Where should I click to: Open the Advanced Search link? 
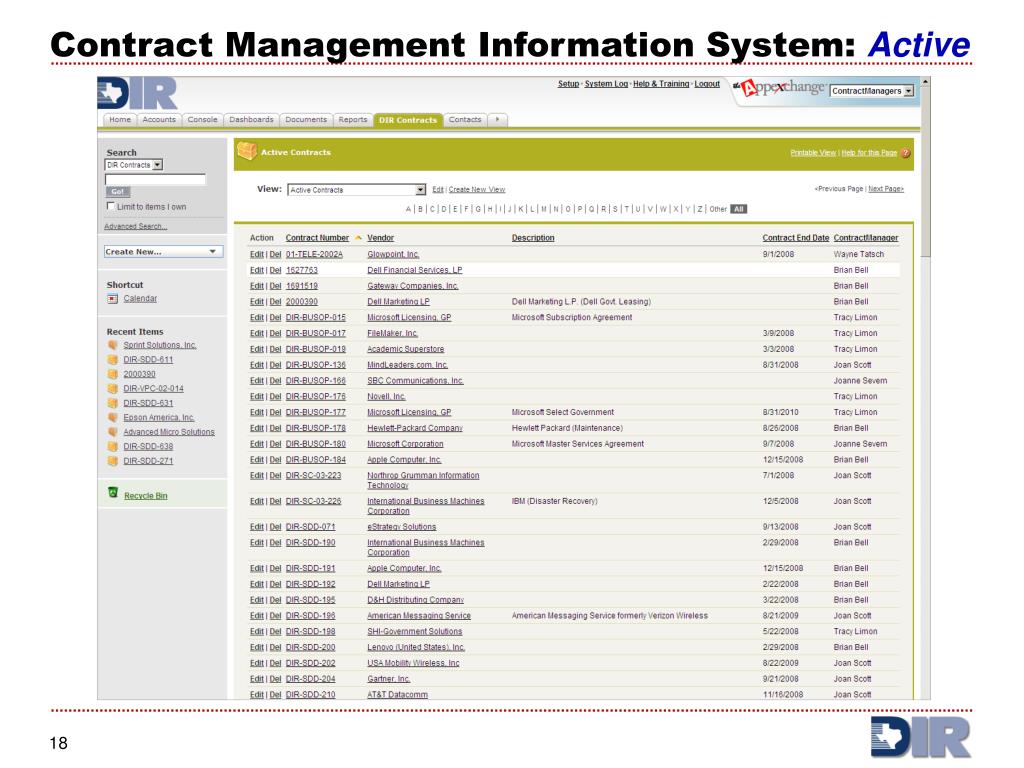click(136, 226)
